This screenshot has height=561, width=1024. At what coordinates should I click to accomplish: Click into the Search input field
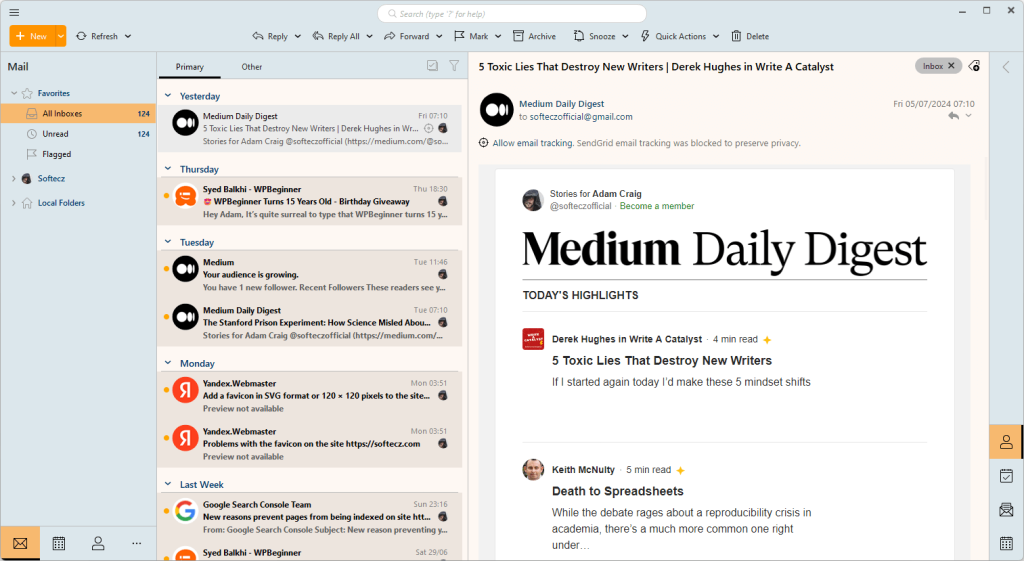[x=512, y=14]
